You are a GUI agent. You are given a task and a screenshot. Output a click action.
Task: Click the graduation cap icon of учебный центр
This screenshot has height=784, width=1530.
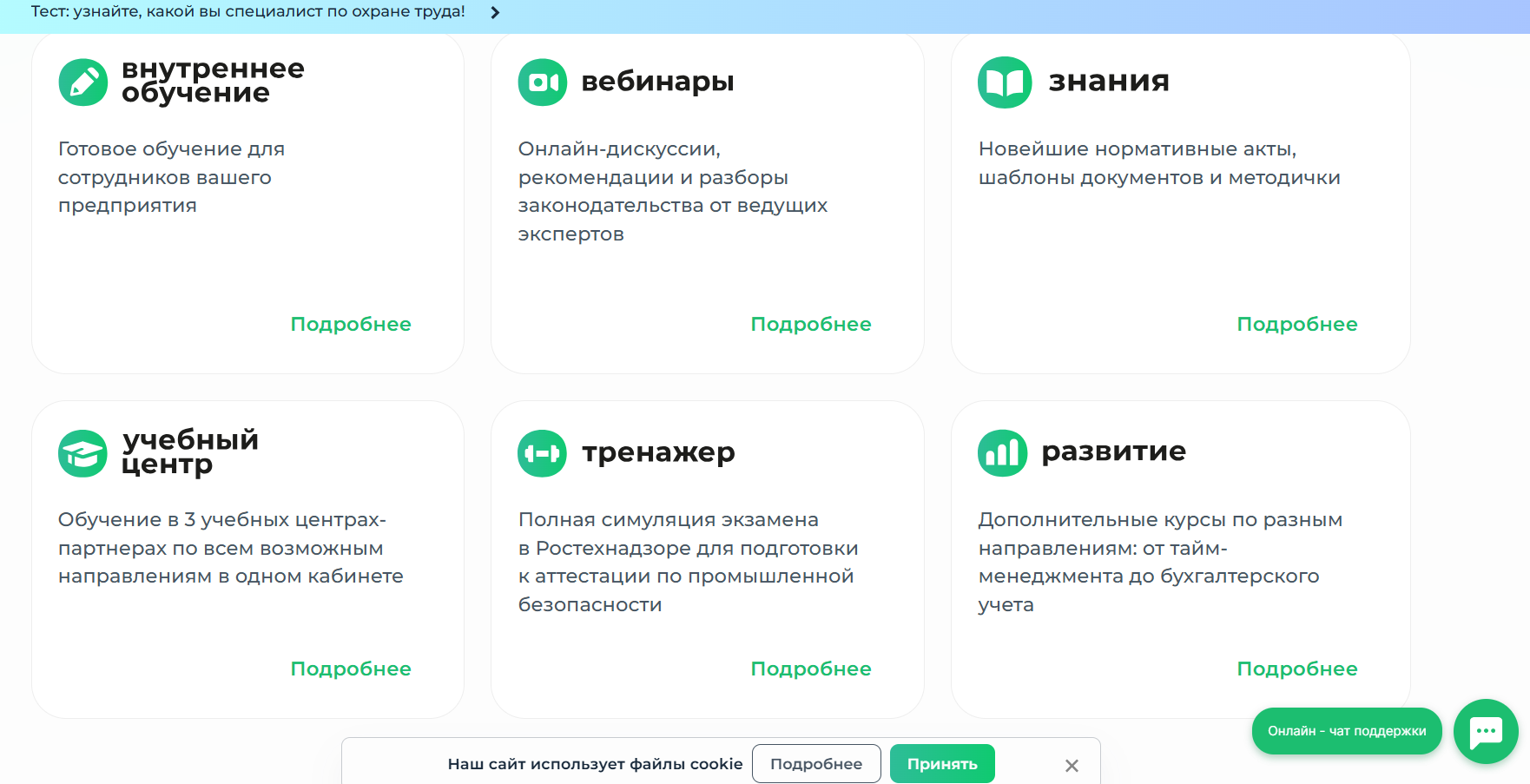click(82, 453)
